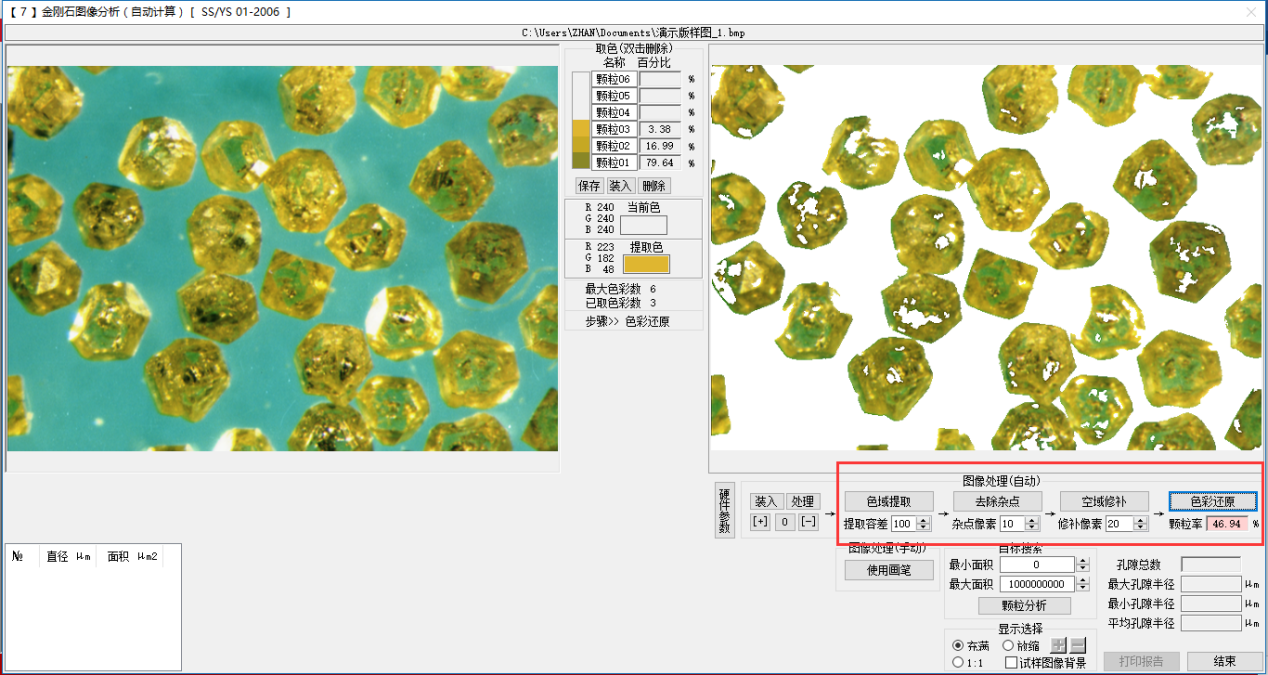
Task: Enable the 试样图像背景 checkbox
Action: click(x=1011, y=662)
